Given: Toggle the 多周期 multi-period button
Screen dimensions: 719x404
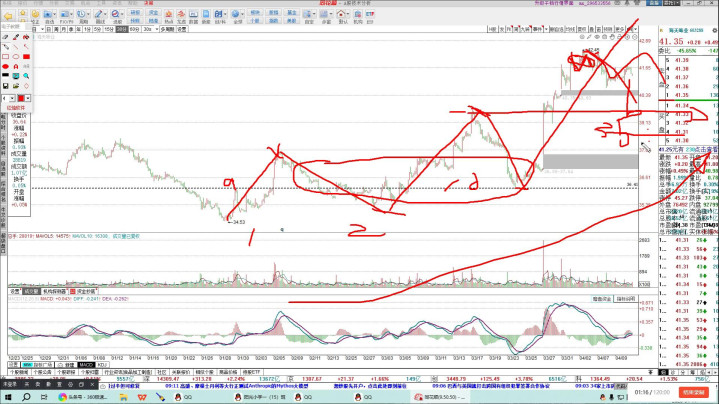Looking at the screenshot, I should coord(167,29).
